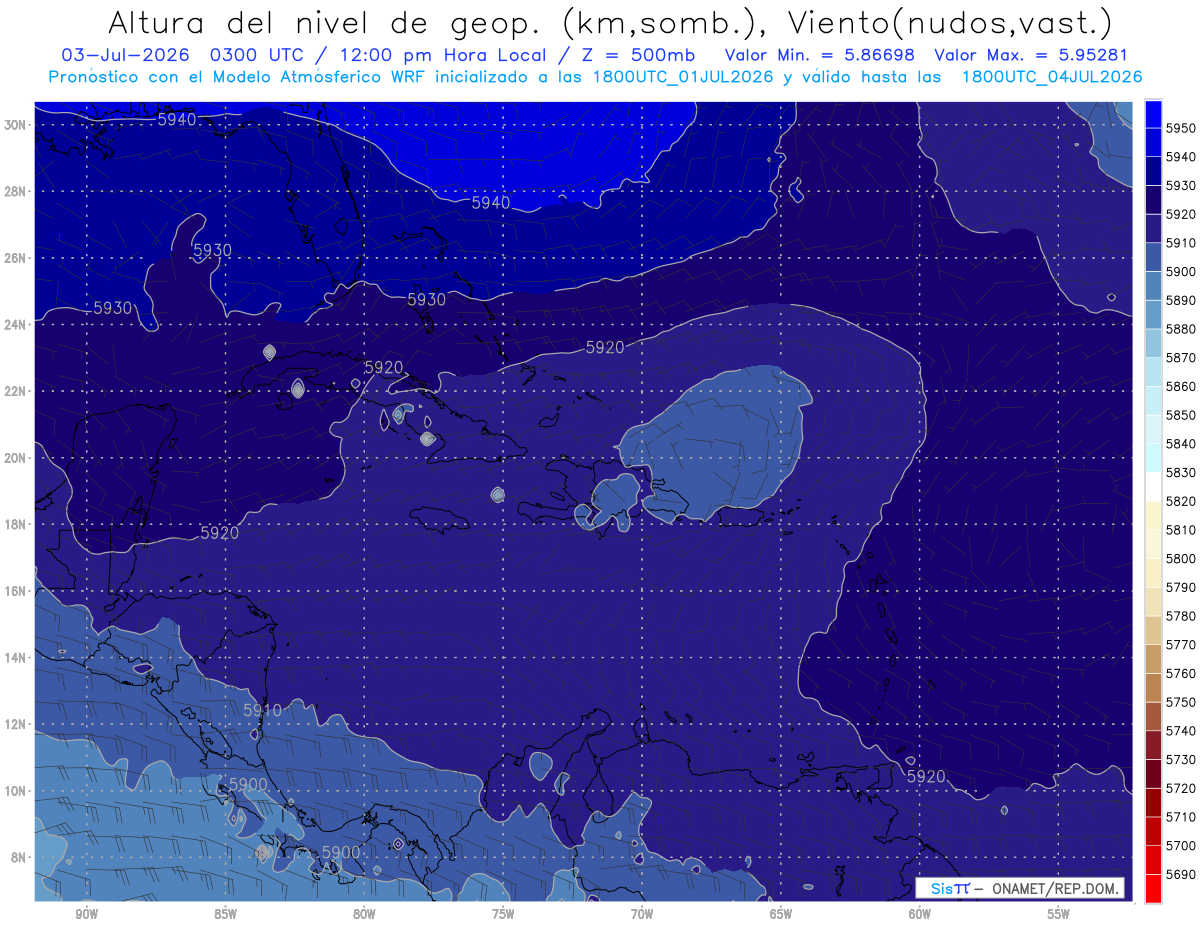Click the 28N latitude label
Viewport: 1200px width, 927px height.
click(15, 191)
